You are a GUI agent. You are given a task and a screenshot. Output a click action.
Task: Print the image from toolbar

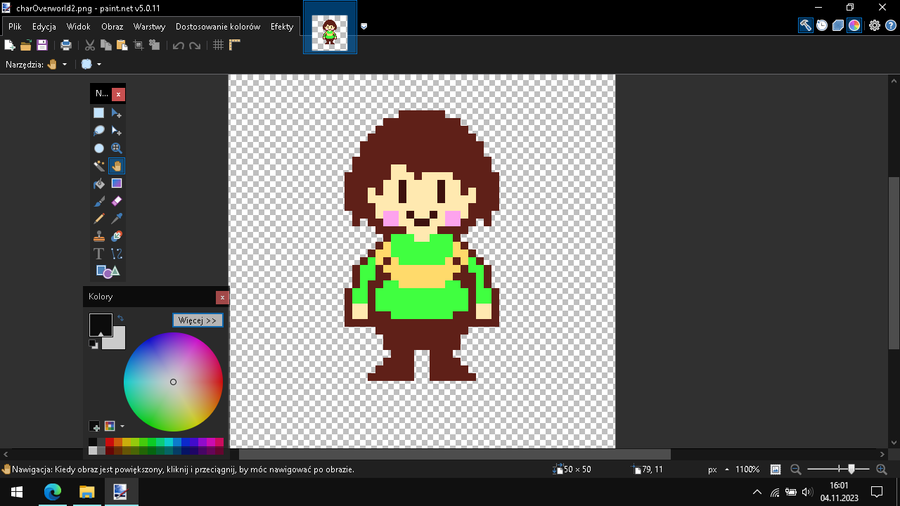(66, 45)
